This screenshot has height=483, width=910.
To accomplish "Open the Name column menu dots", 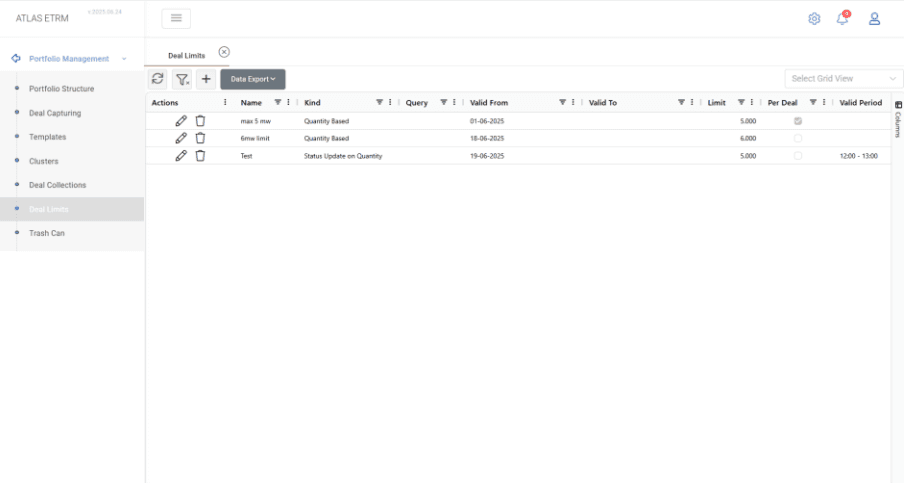I will coord(288,102).
